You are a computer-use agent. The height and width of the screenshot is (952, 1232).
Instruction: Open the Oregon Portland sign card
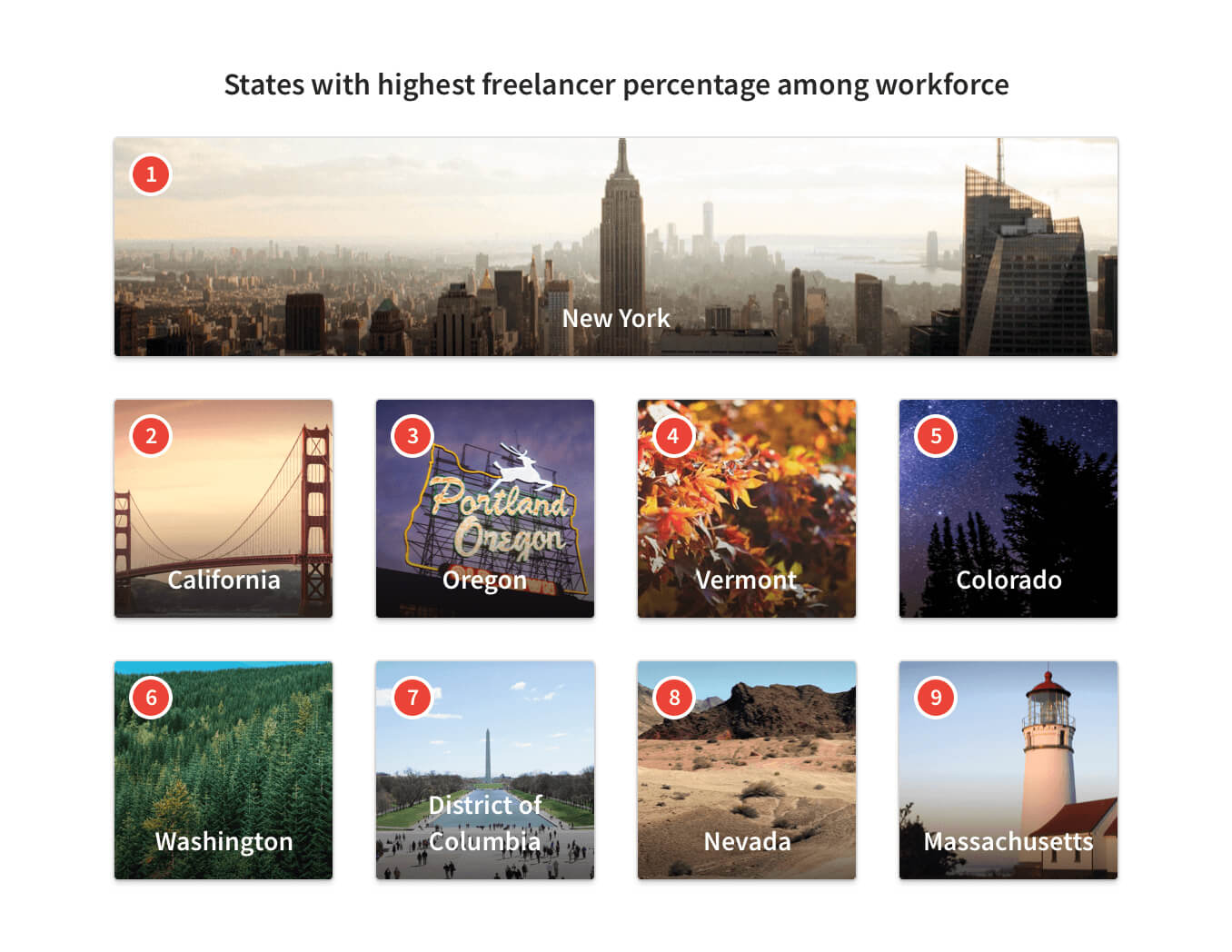tap(485, 509)
